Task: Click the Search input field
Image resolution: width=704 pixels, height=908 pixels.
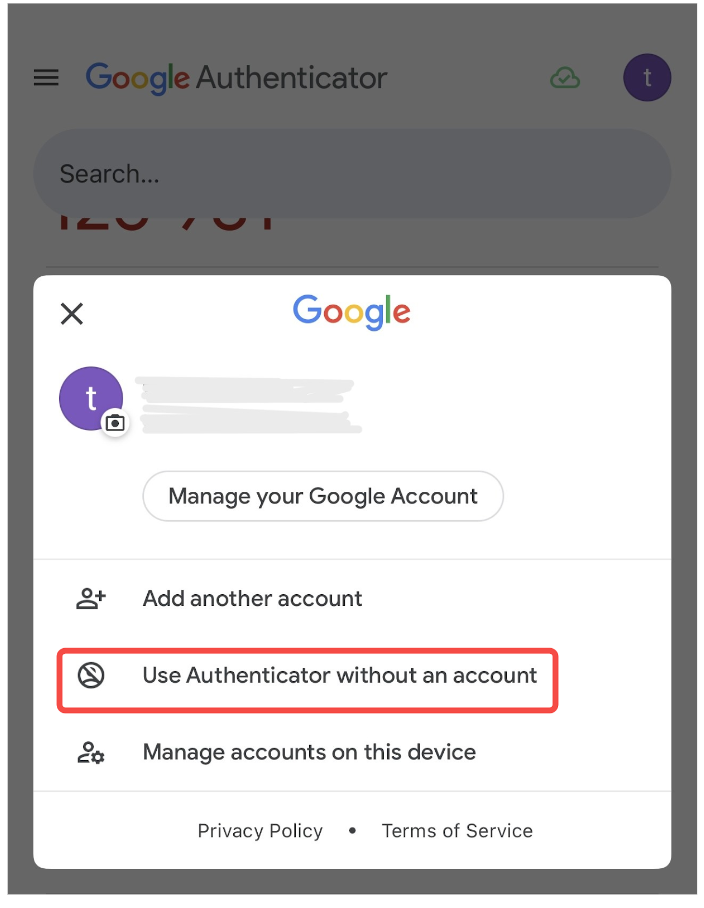Action: click(x=352, y=174)
